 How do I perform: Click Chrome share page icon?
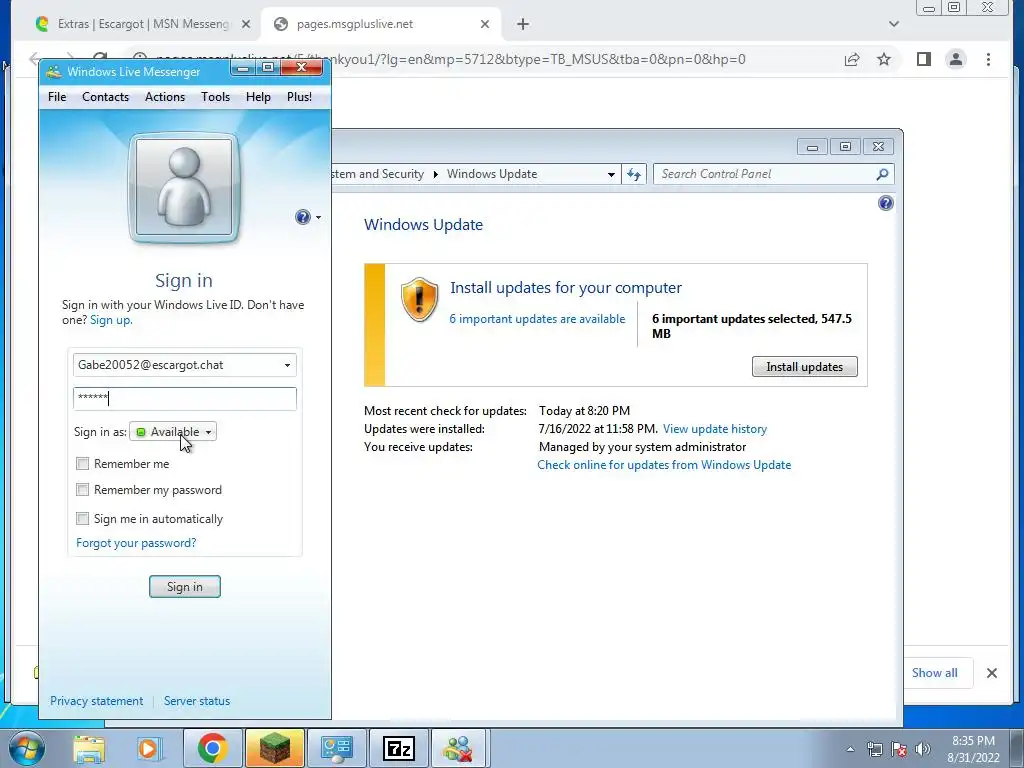(852, 59)
